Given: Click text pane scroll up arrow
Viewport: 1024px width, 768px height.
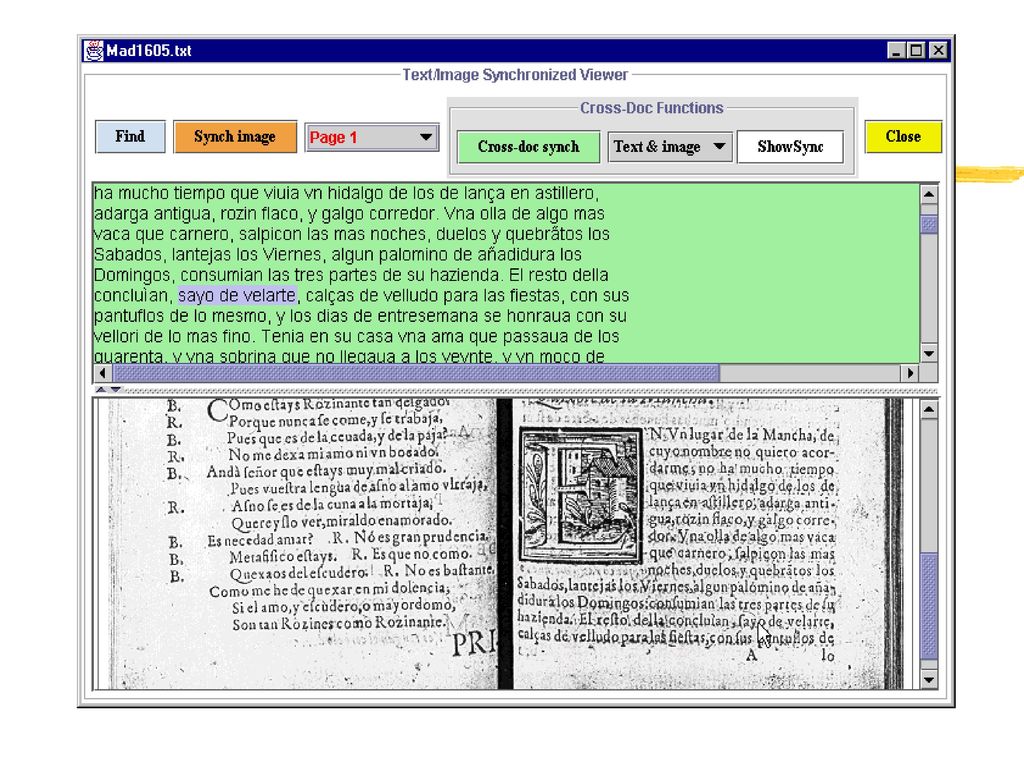Looking at the screenshot, I should tap(929, 194).
